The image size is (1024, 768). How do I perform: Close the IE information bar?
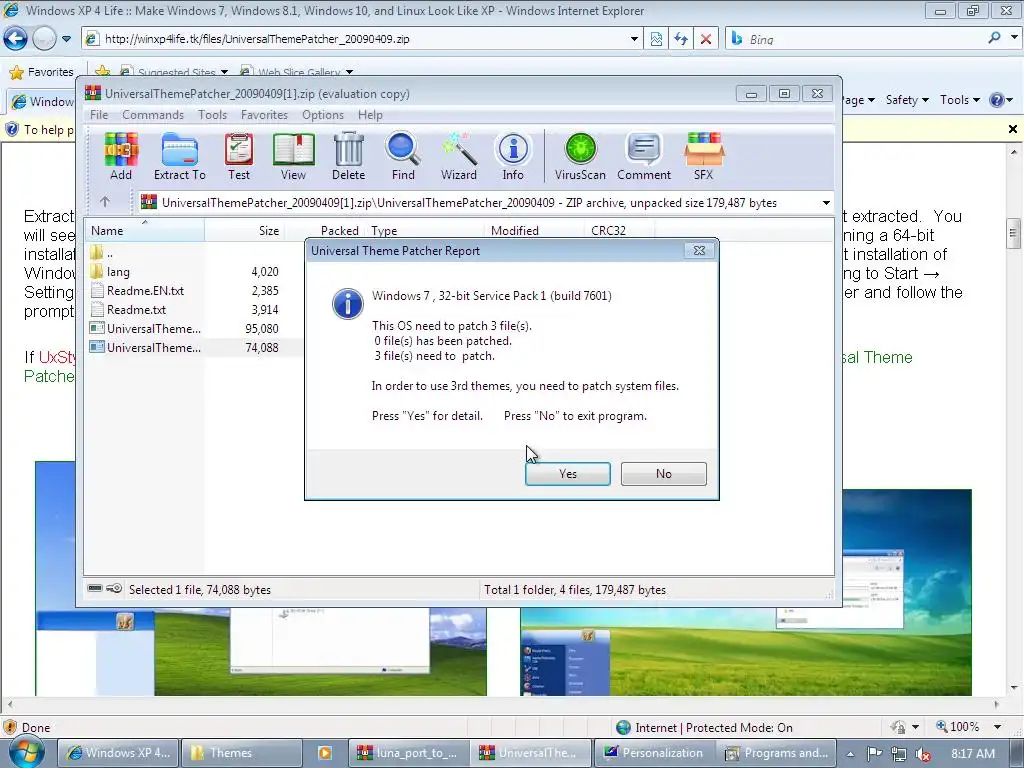pyautogui.click(x=1012, y=129)
